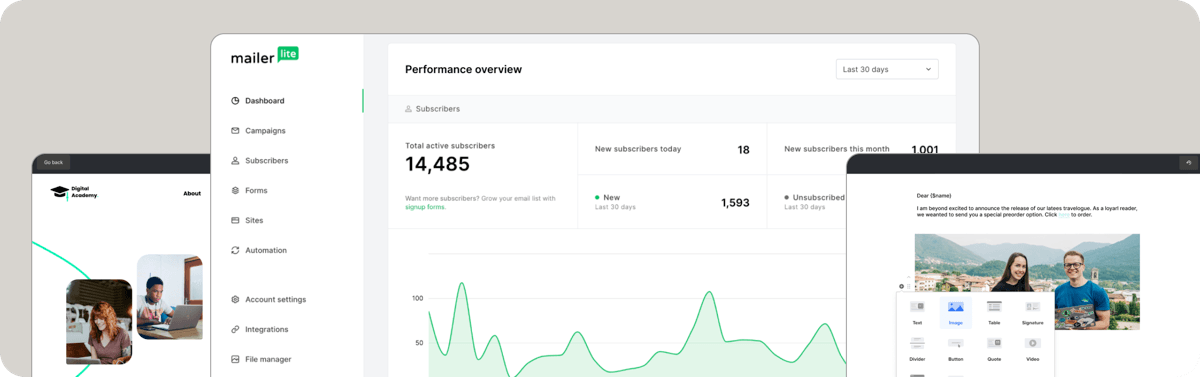Select the travel couple photo in the email
Image resolution: width=1200 pixels, height=377 pixels.
pyautogui.click(x=1027, y=282)
